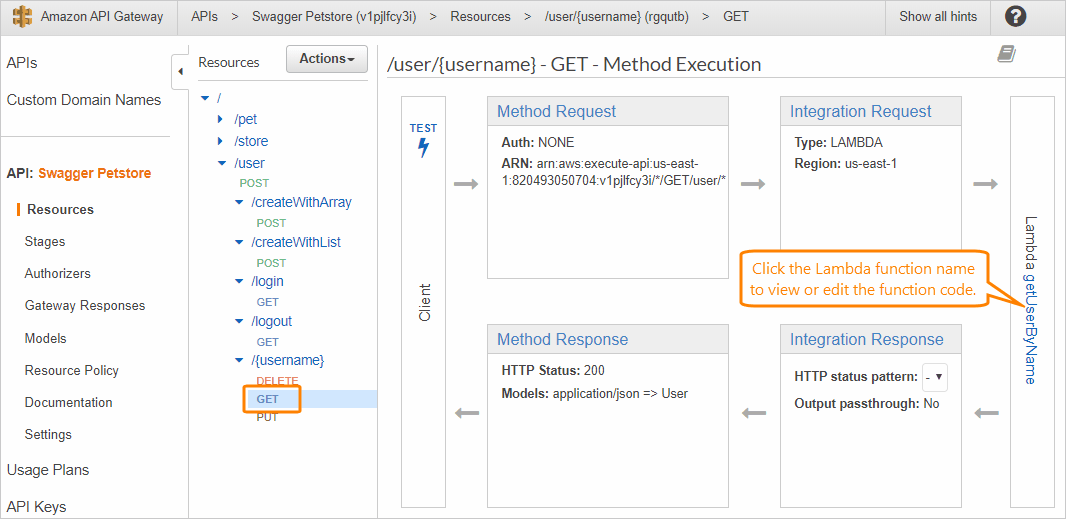Open the HTTP status pattern dropdown
Viewport: 1066px width, 519px height.
[x=936, y=378]
